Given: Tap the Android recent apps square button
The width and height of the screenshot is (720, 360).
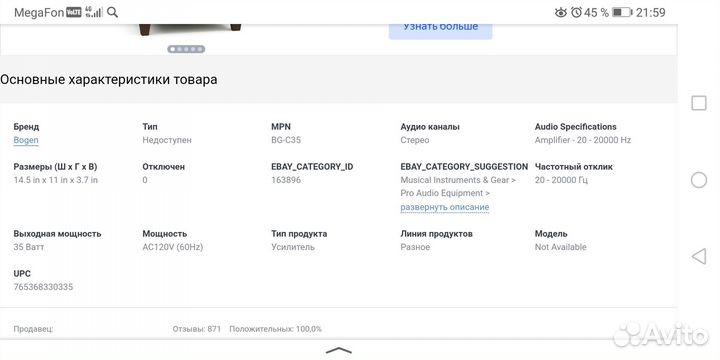Looking at the screenshot, I should [699, 103].
